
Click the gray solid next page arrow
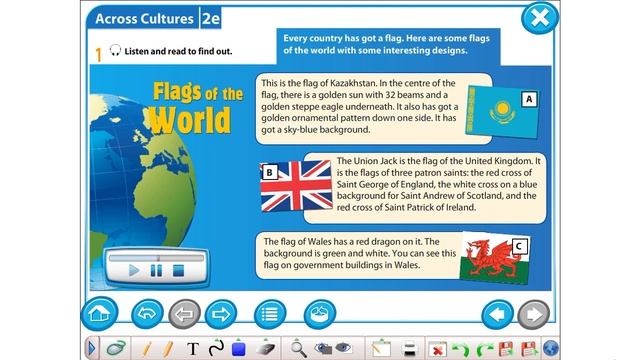pyautogui.click(x=533, y=314)
